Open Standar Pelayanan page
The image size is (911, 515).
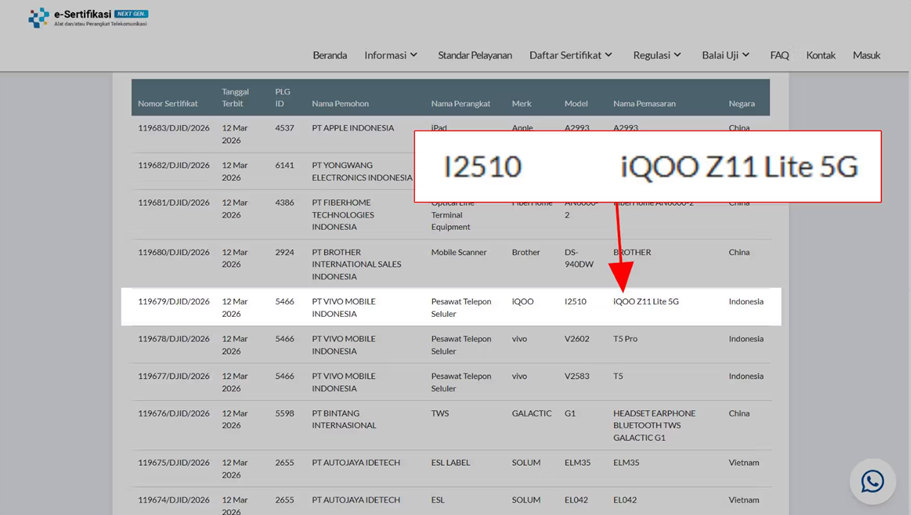click(x=475, y=55)
